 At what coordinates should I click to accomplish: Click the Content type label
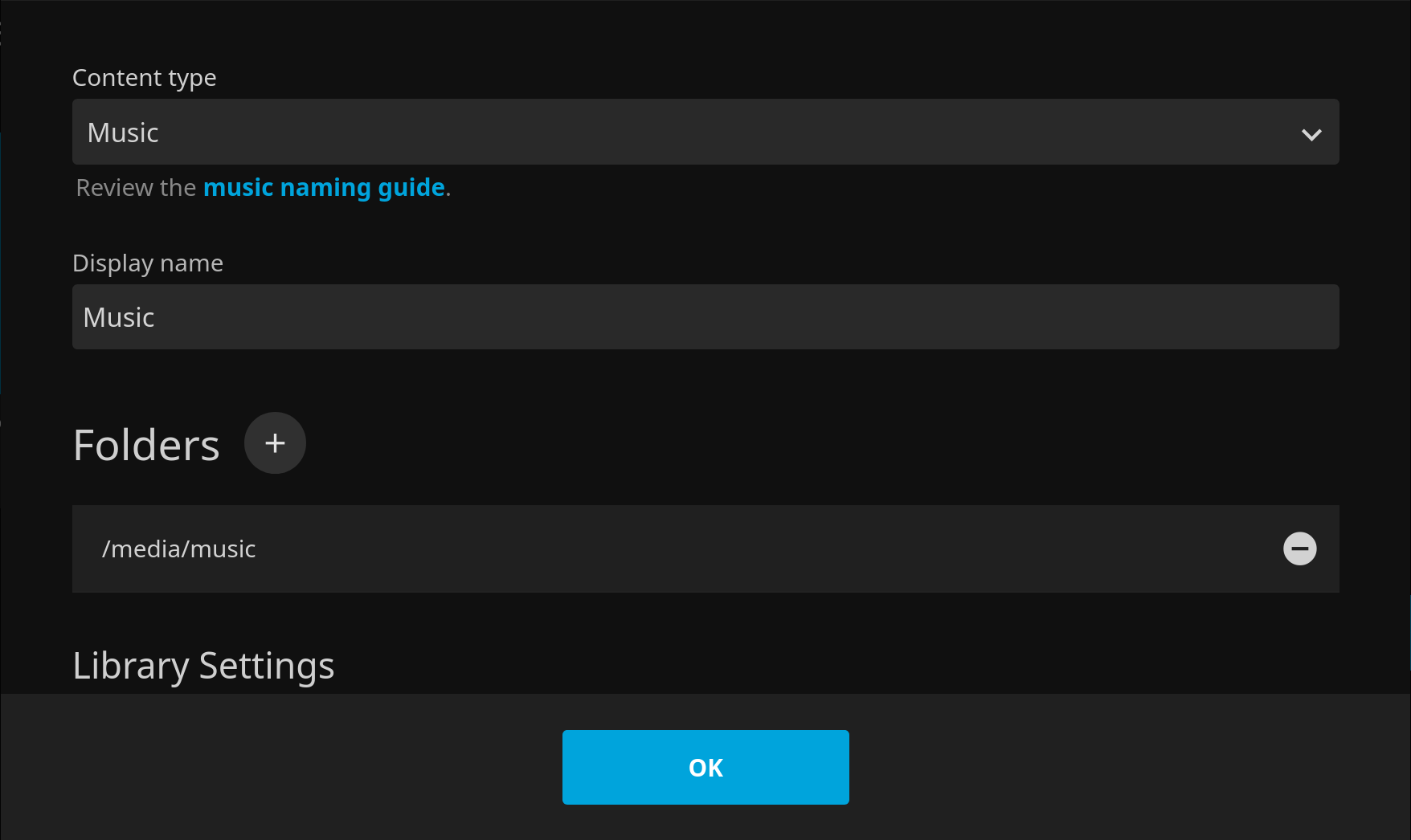145,78
